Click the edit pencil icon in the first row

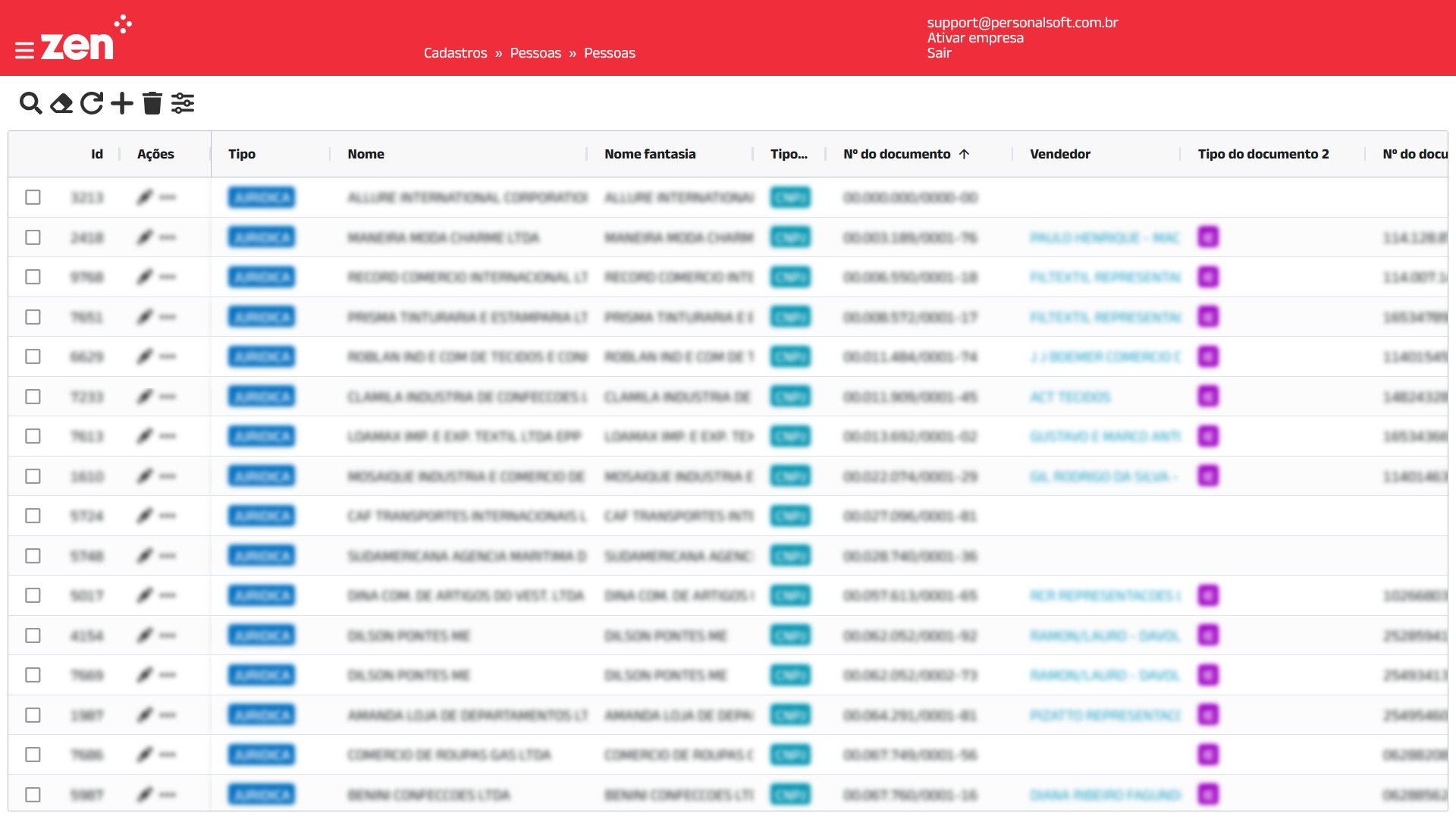(145, 197)
